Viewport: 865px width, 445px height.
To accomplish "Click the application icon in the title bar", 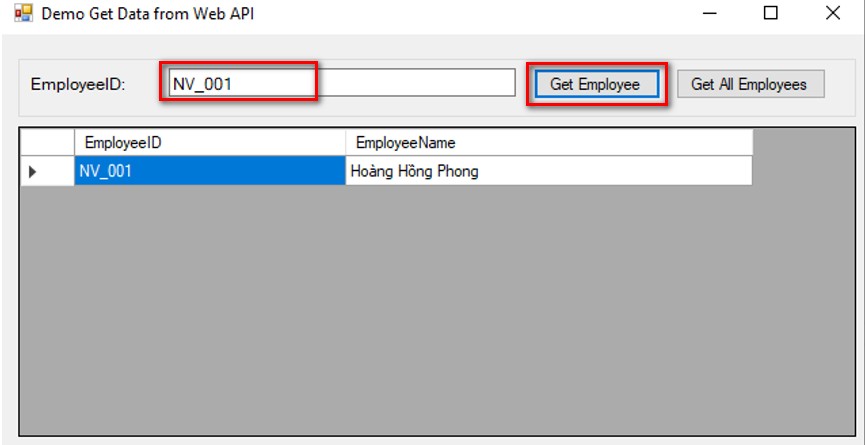I will [x=24, y=13].
